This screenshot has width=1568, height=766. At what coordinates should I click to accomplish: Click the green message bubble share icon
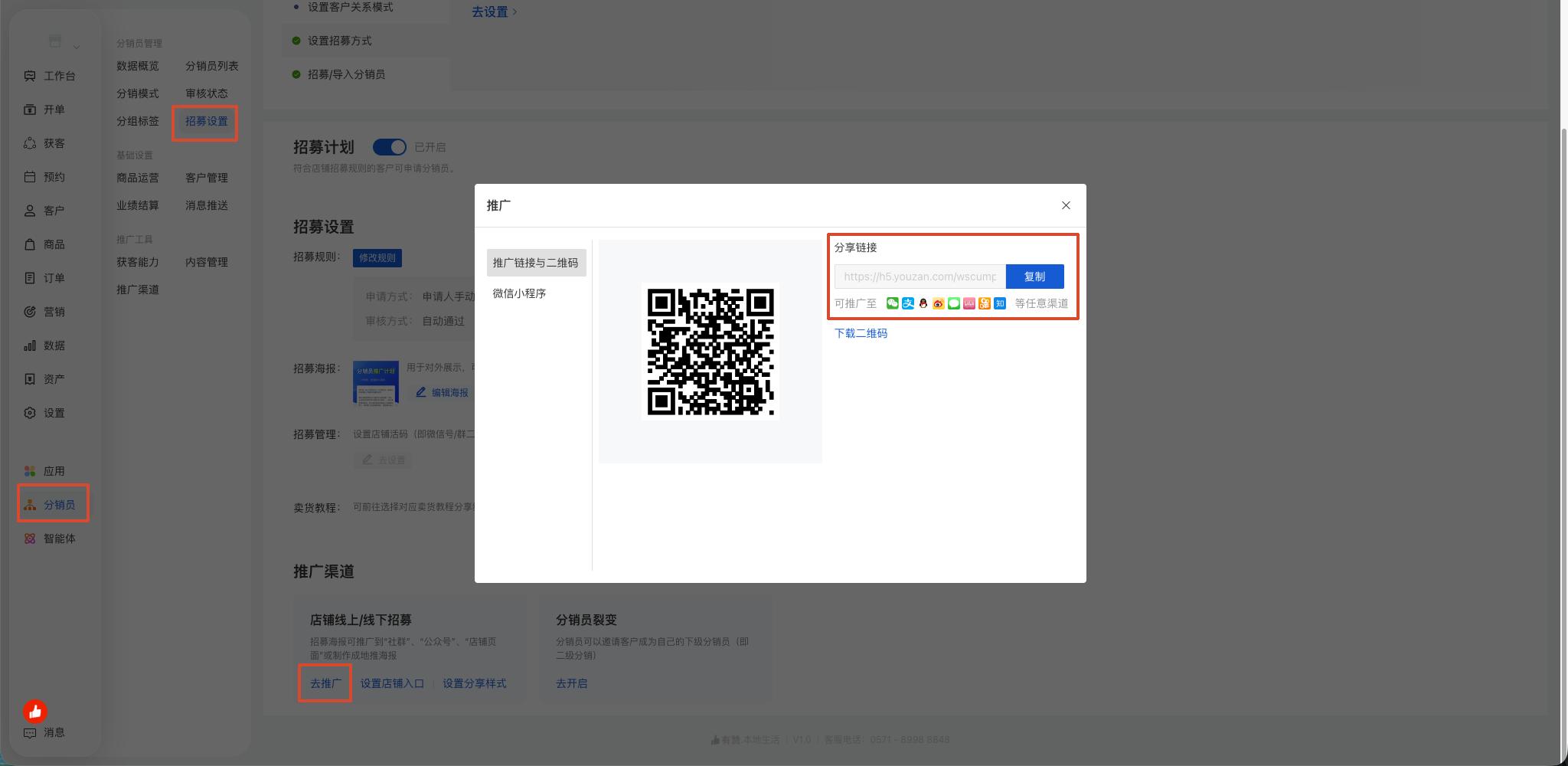point(954,303)
